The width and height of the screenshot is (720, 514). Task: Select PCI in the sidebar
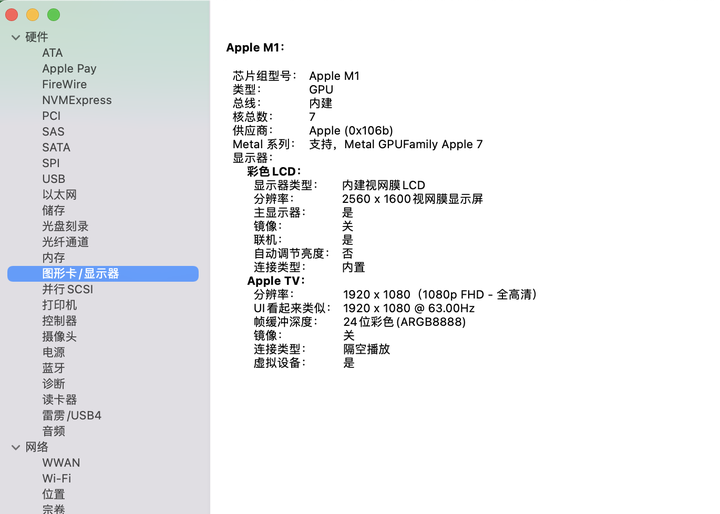click(51, 116)
